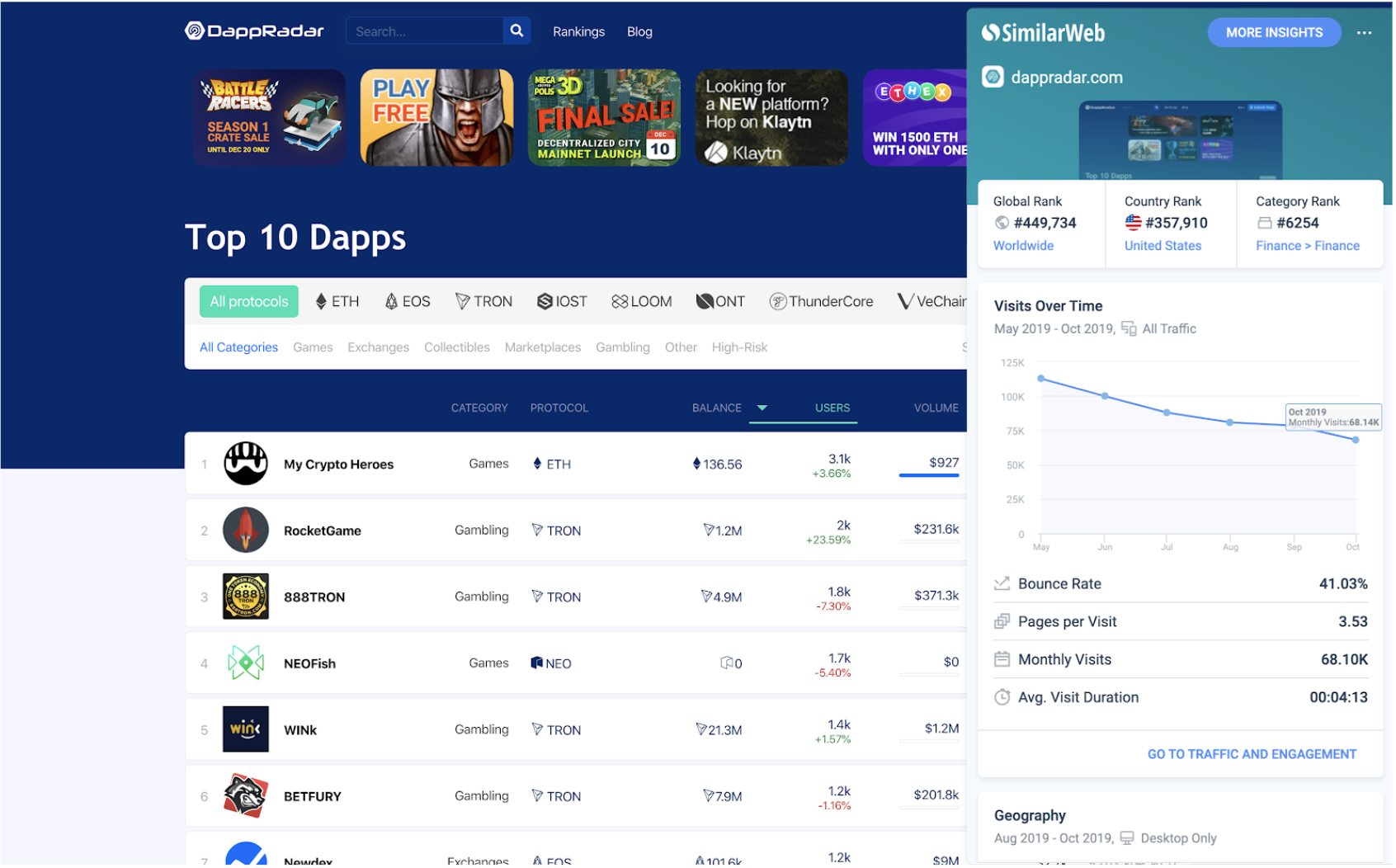Click the RocketGame rocket icon
Viewport: 1396px width, 868px height.
point(246,530)
